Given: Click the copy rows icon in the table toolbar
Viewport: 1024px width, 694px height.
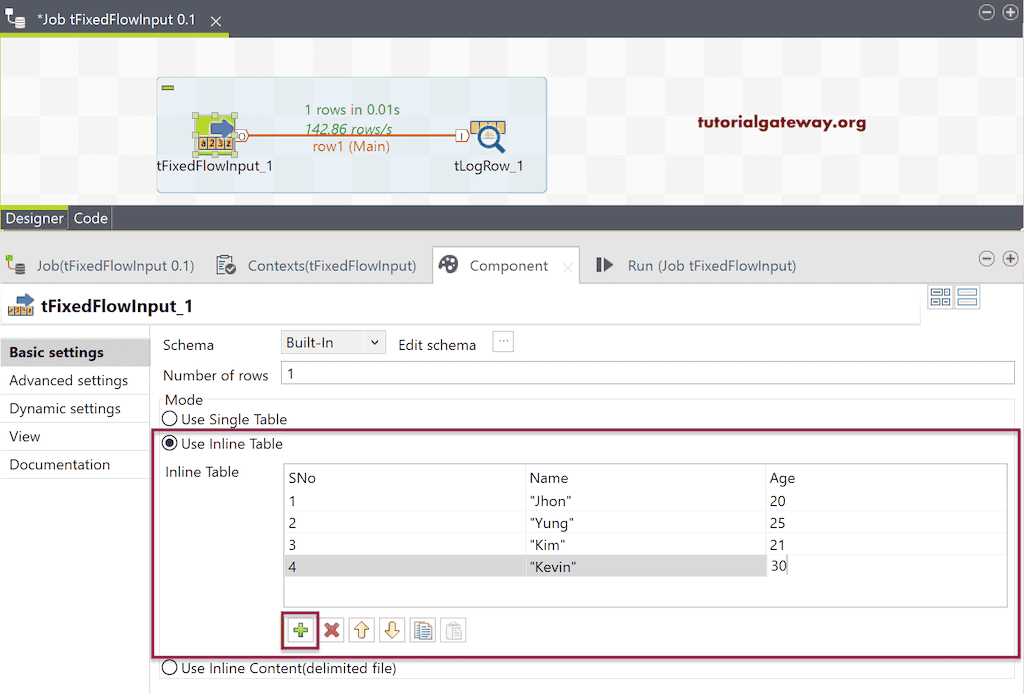Looking at the screenshot, I should coord(422,629).
